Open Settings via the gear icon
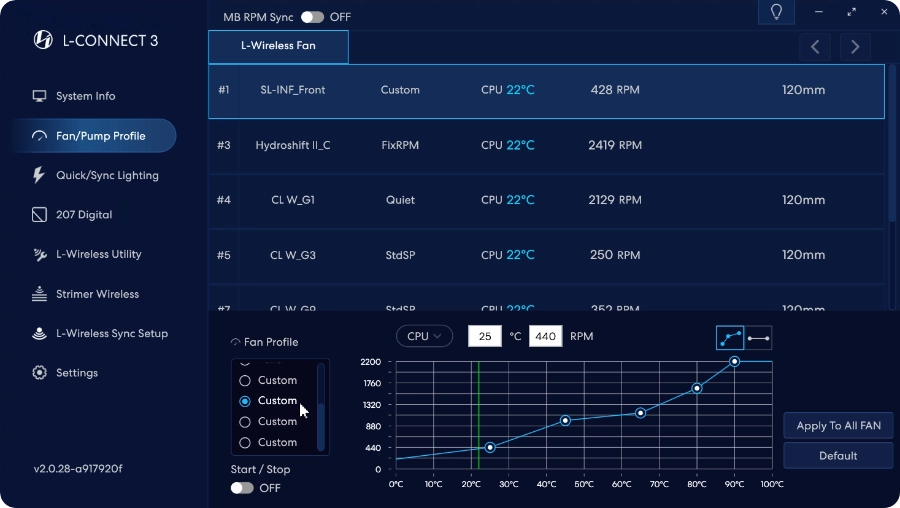The image size is (900, 508). pyautogui.click(x=39, y=373)
